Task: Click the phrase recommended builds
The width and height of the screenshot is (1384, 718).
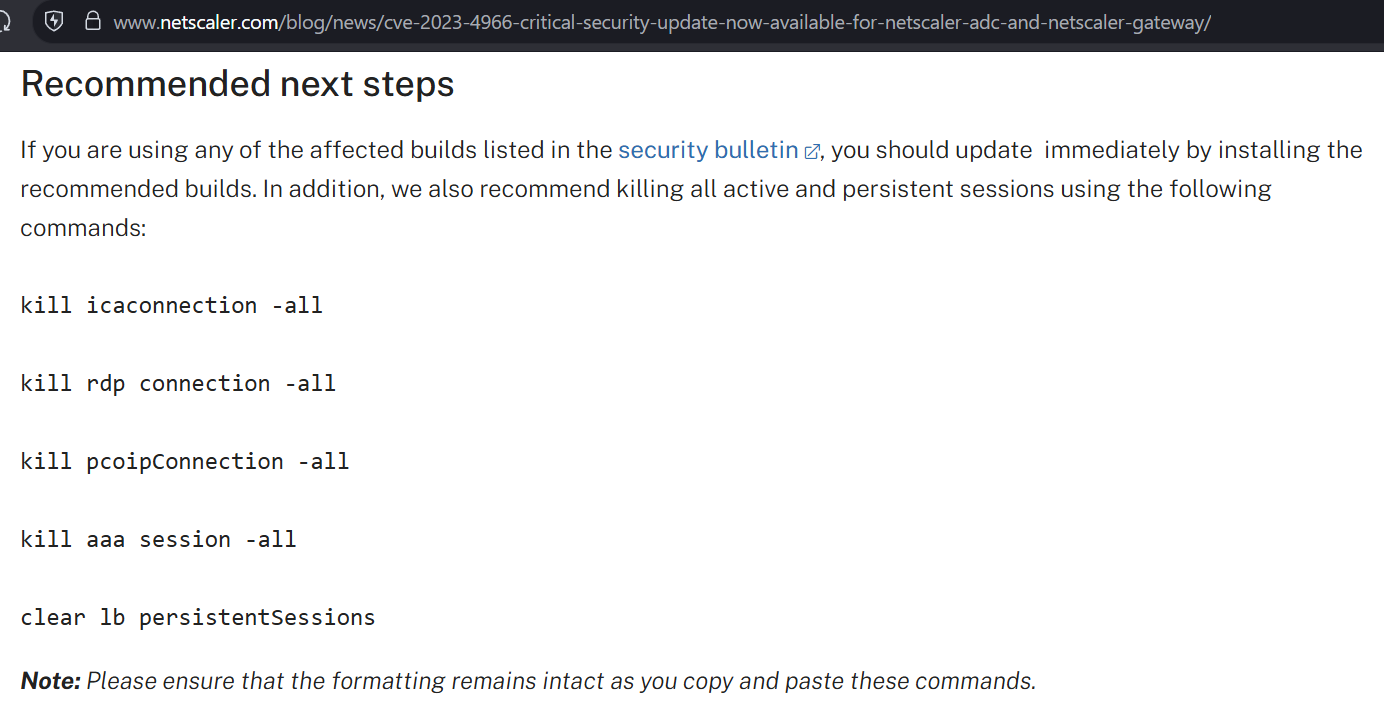Action: pyautogui.click(x=135, y=189)
